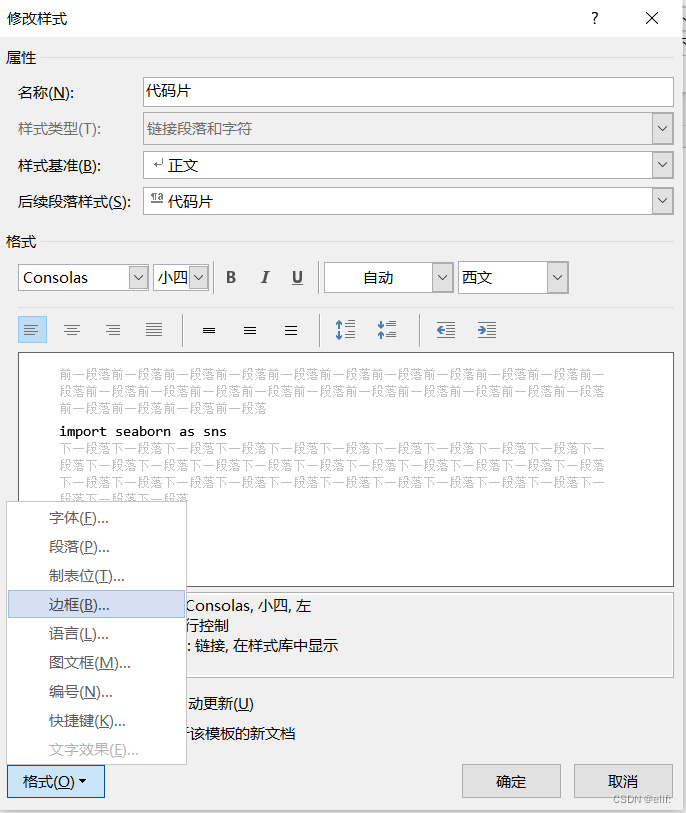The image size is (686, 813).
Task: Select justify alignment icon
Action: tap(154, 330)
